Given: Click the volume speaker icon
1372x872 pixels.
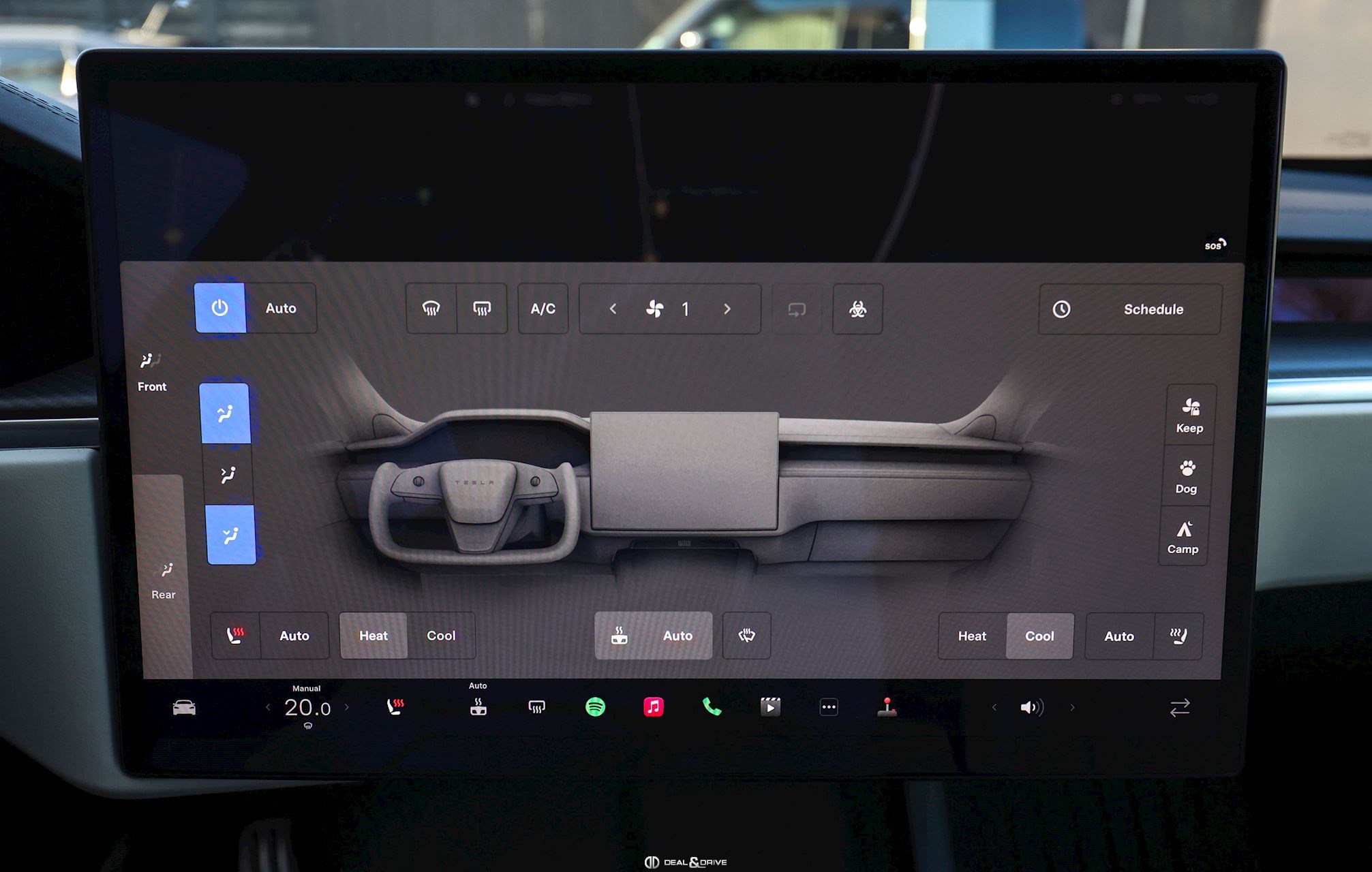Looking at the screenshot, I should 1031,707.
